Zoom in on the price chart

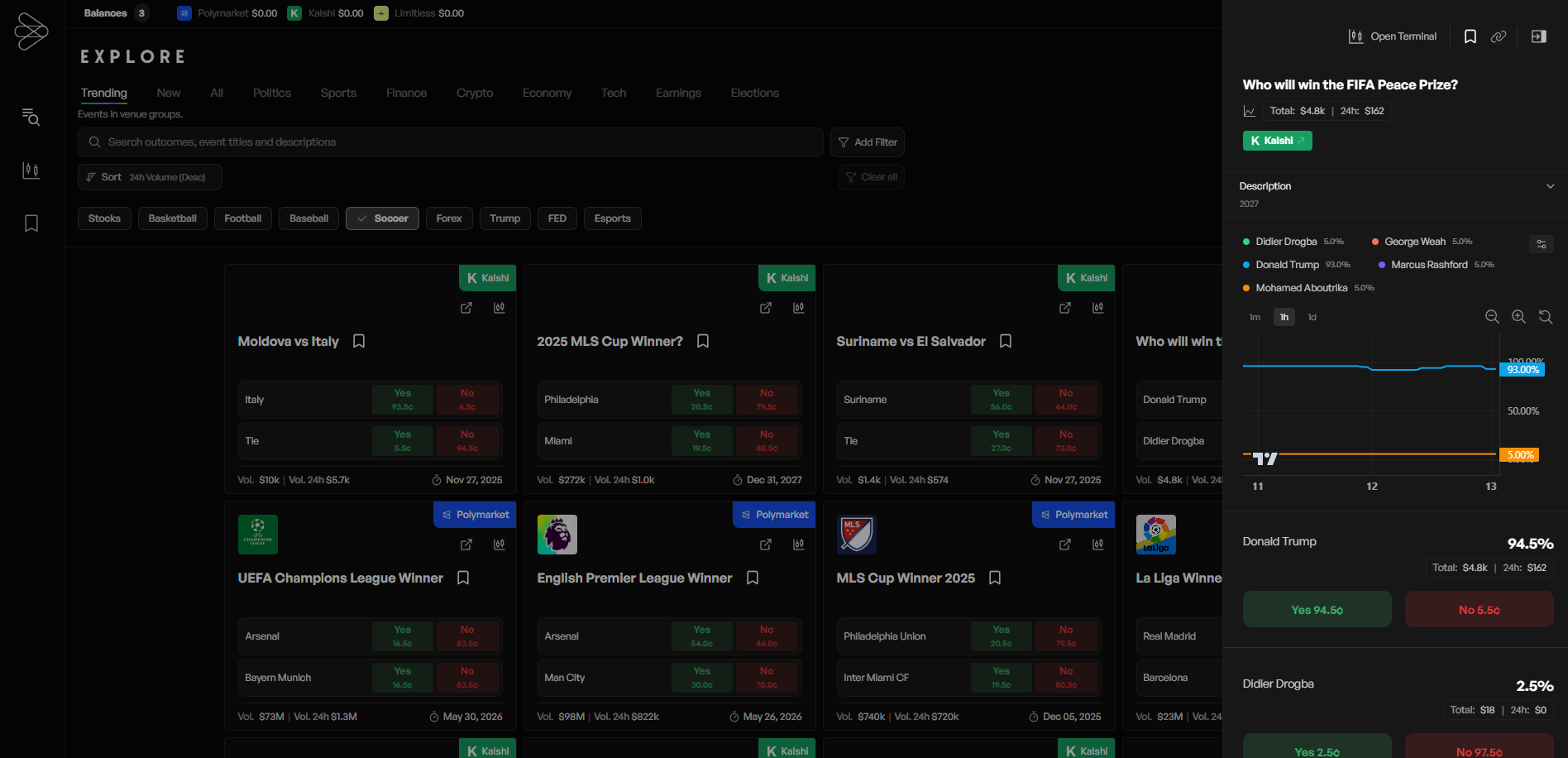point(1518,317)
